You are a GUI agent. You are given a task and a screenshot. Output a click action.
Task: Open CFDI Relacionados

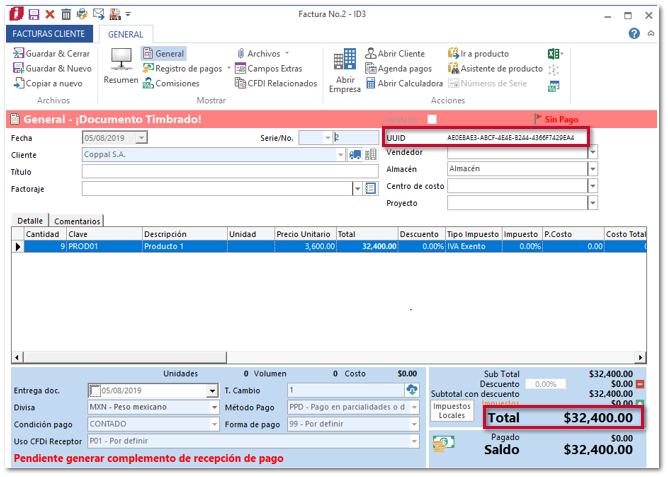[x=240, y=84]
